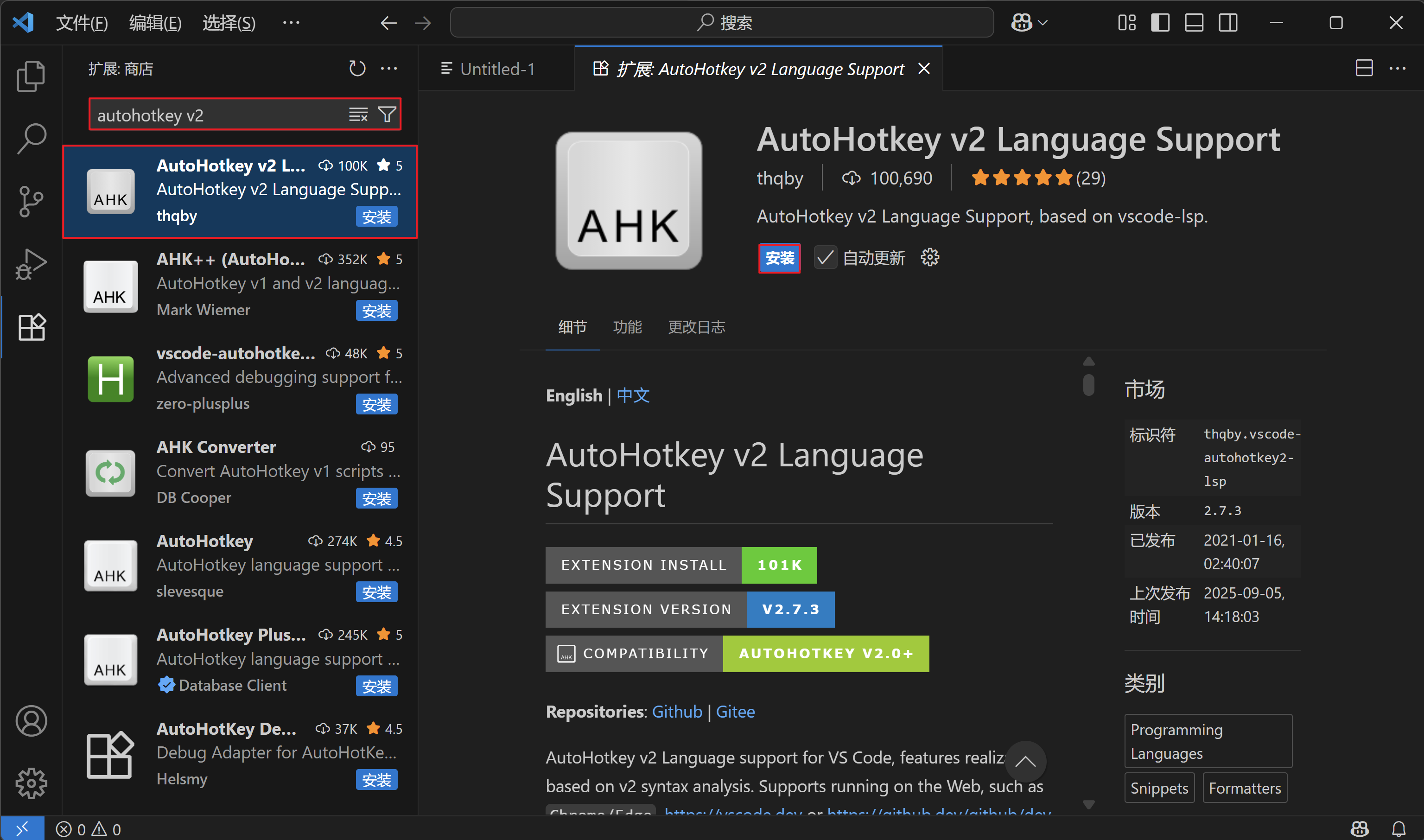Toggle the bottom panel

pyautogui.click(x=1194, y=23)
